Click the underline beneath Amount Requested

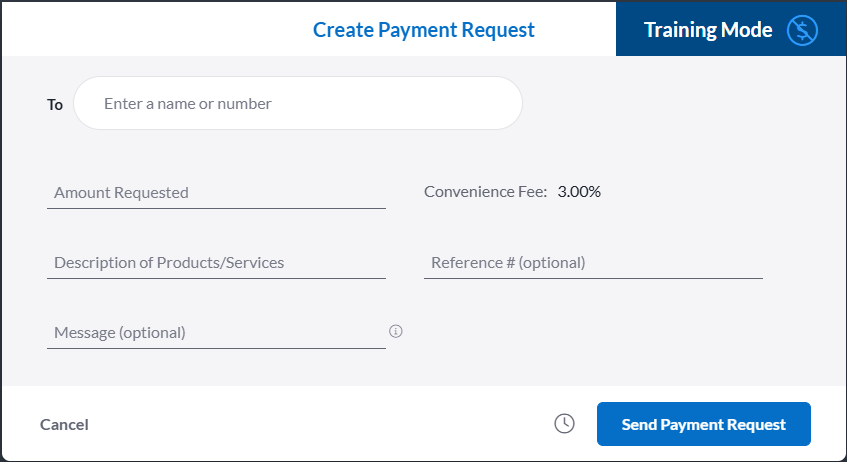[x=216, y=208]
